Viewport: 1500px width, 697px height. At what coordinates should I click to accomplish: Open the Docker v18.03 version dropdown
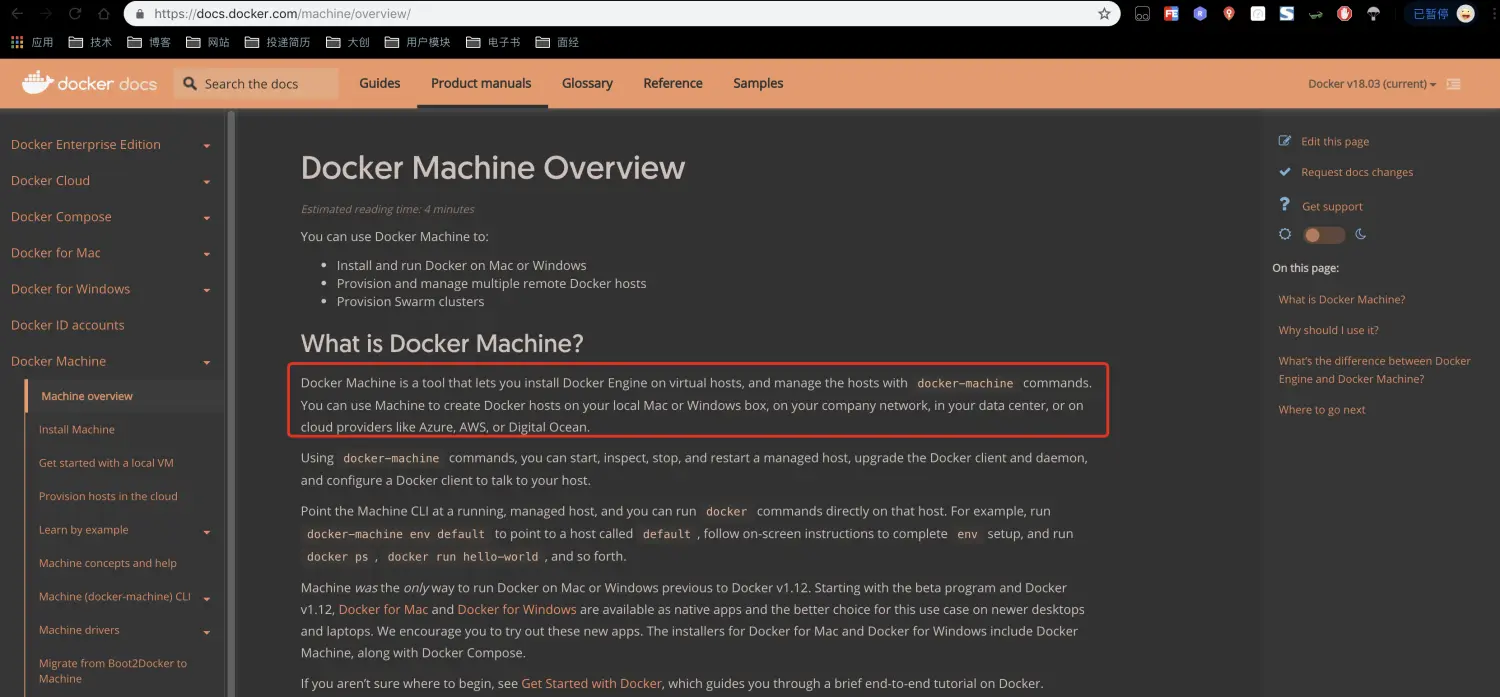1372,84
